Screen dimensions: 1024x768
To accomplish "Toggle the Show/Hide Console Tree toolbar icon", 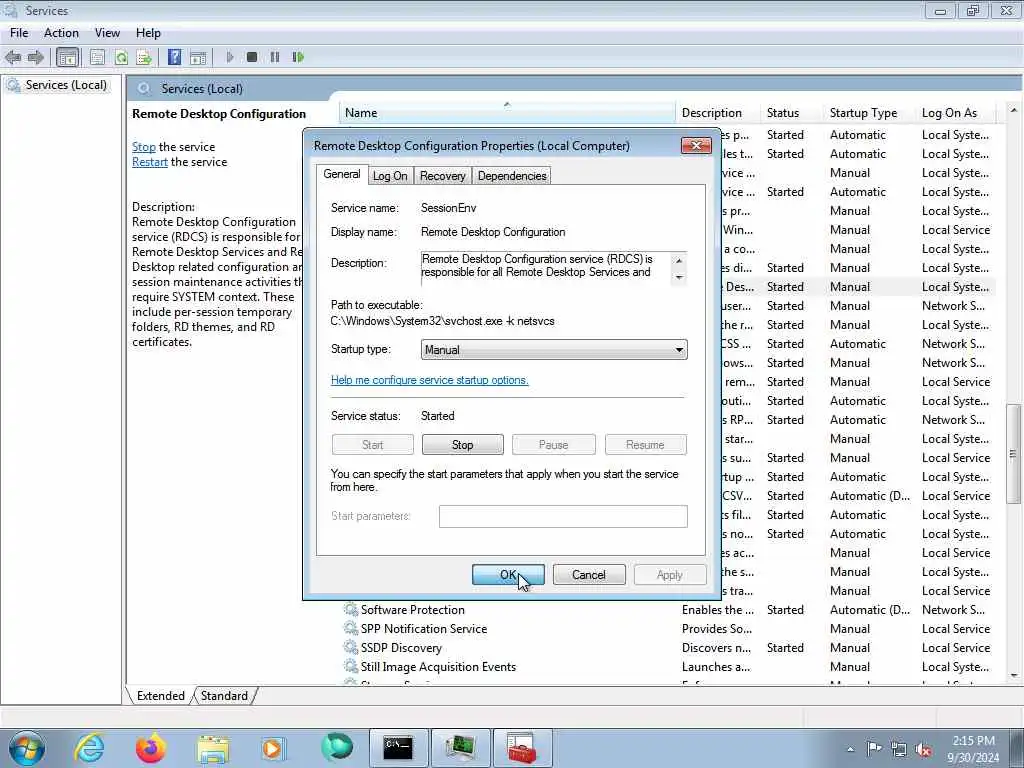I will 67,57.
